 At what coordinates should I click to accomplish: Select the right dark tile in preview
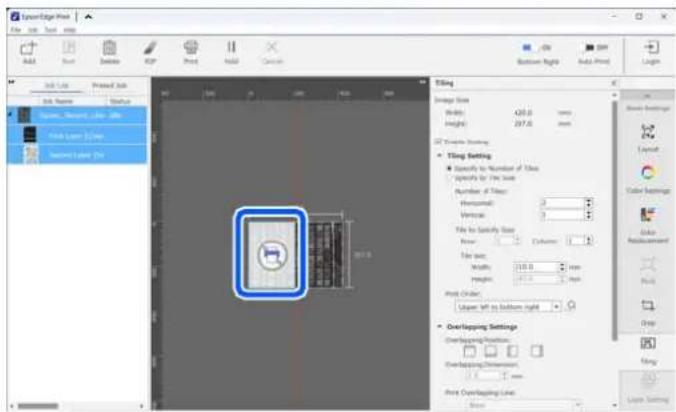tap(326, 254)
